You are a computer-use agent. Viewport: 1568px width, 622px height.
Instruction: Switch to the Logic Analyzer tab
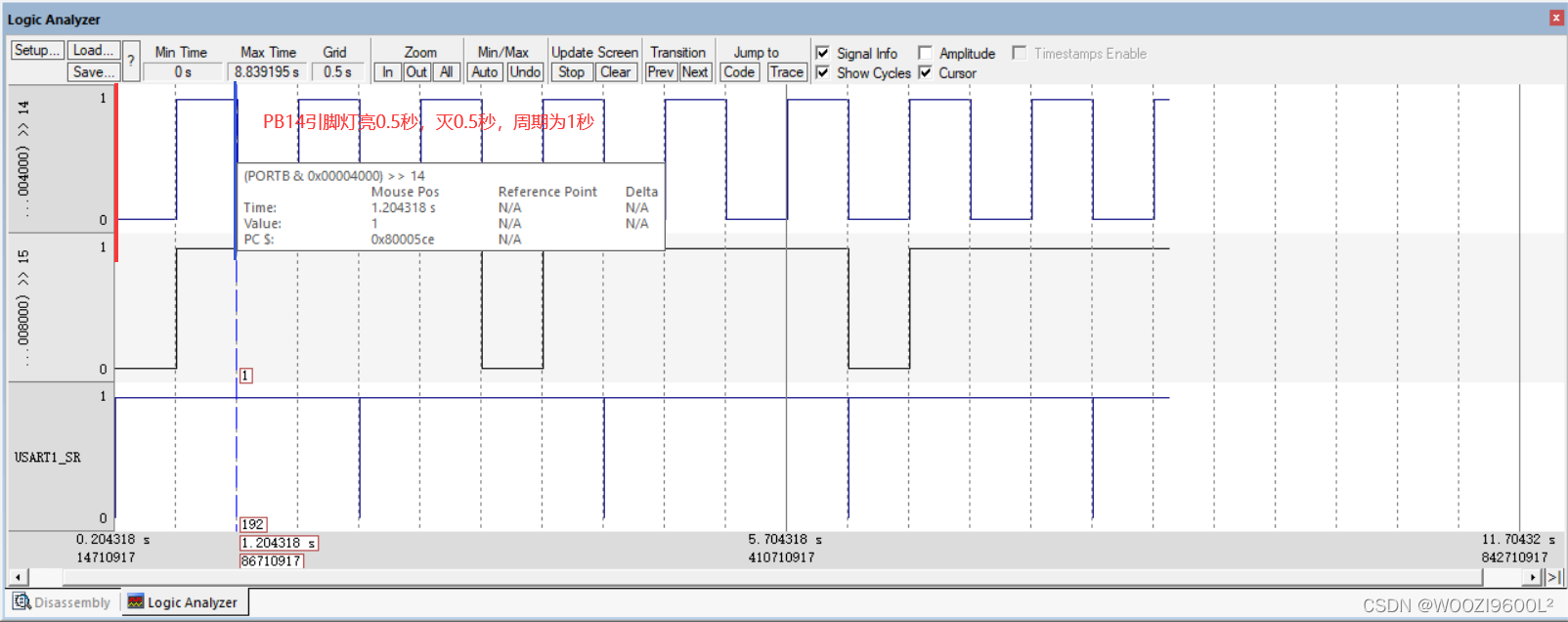(184, 602)
